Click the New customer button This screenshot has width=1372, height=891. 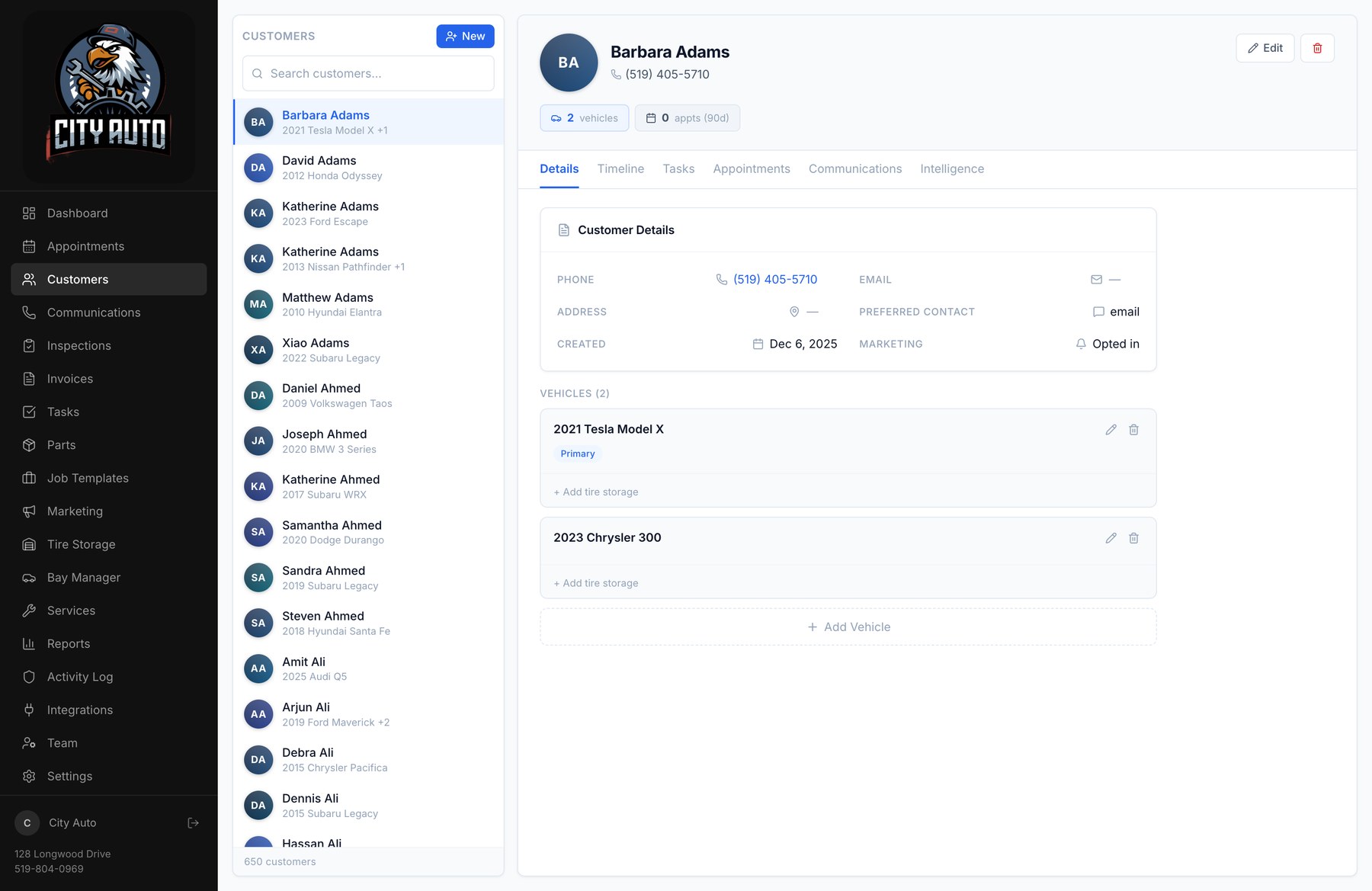pos(465,36)
